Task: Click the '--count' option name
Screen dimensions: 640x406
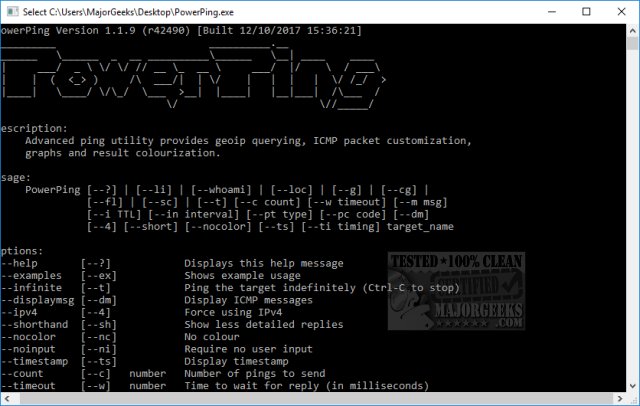Action: (22, 373)
